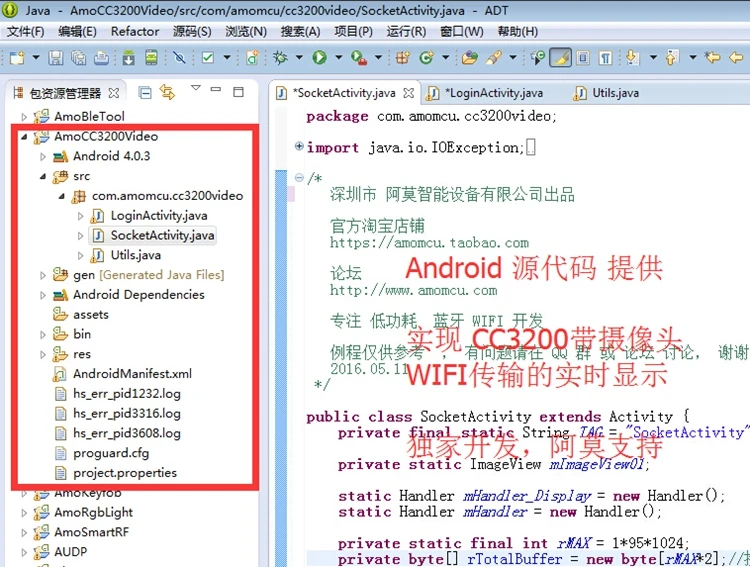Expand the gen Generated Java Files folder

coord(43,275)
